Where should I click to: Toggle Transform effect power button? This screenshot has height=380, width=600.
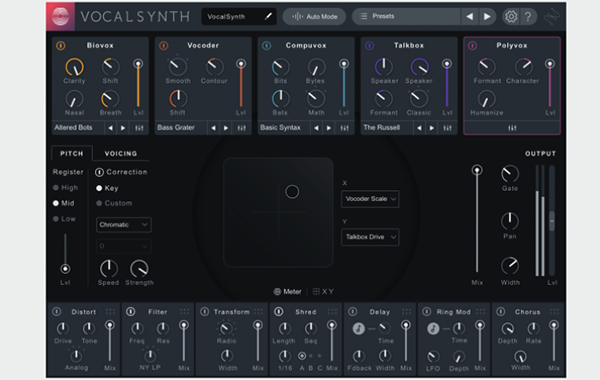205,312
